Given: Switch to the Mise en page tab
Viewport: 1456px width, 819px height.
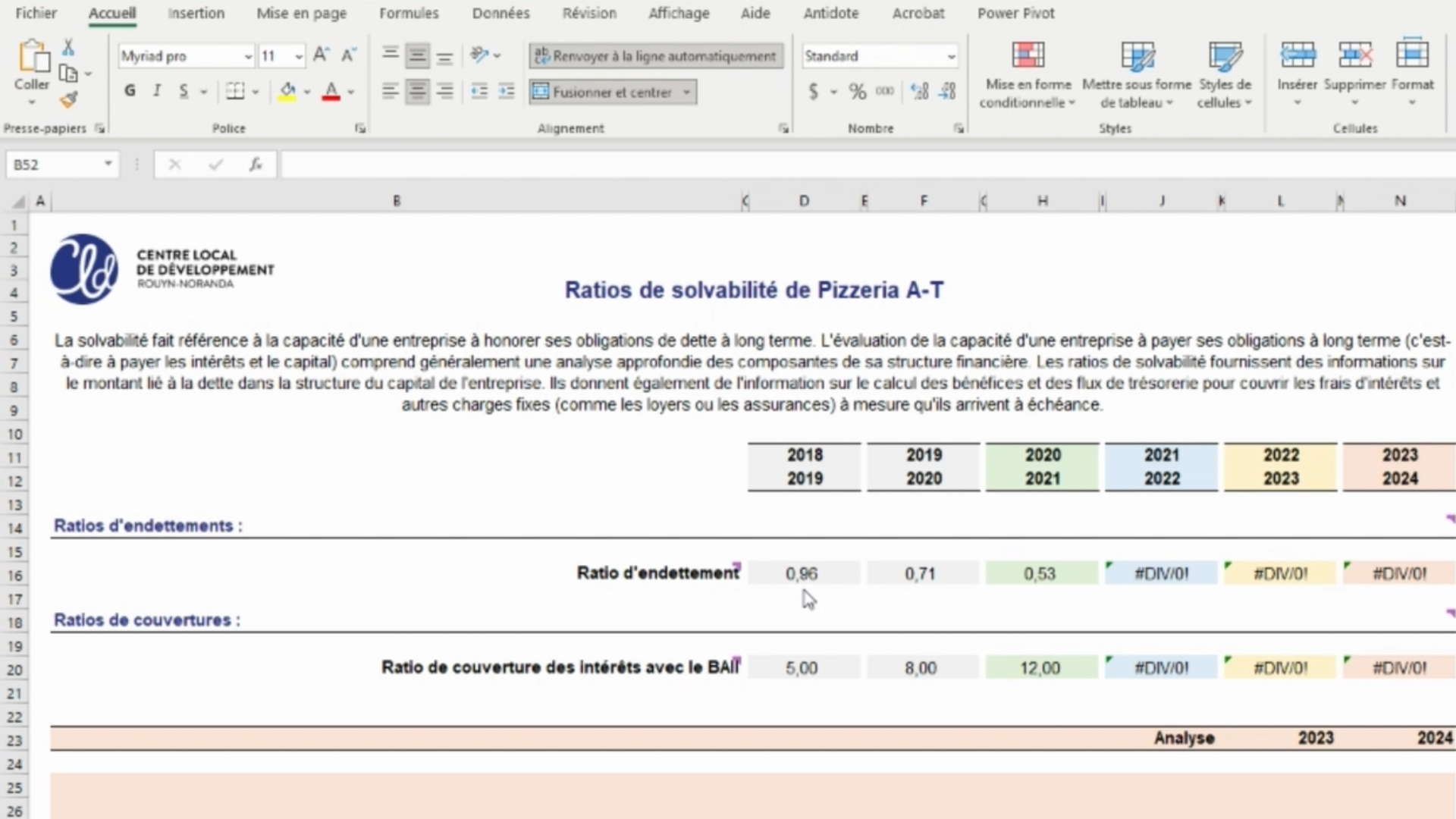Looking at the screenshot, I should point(301,13).
